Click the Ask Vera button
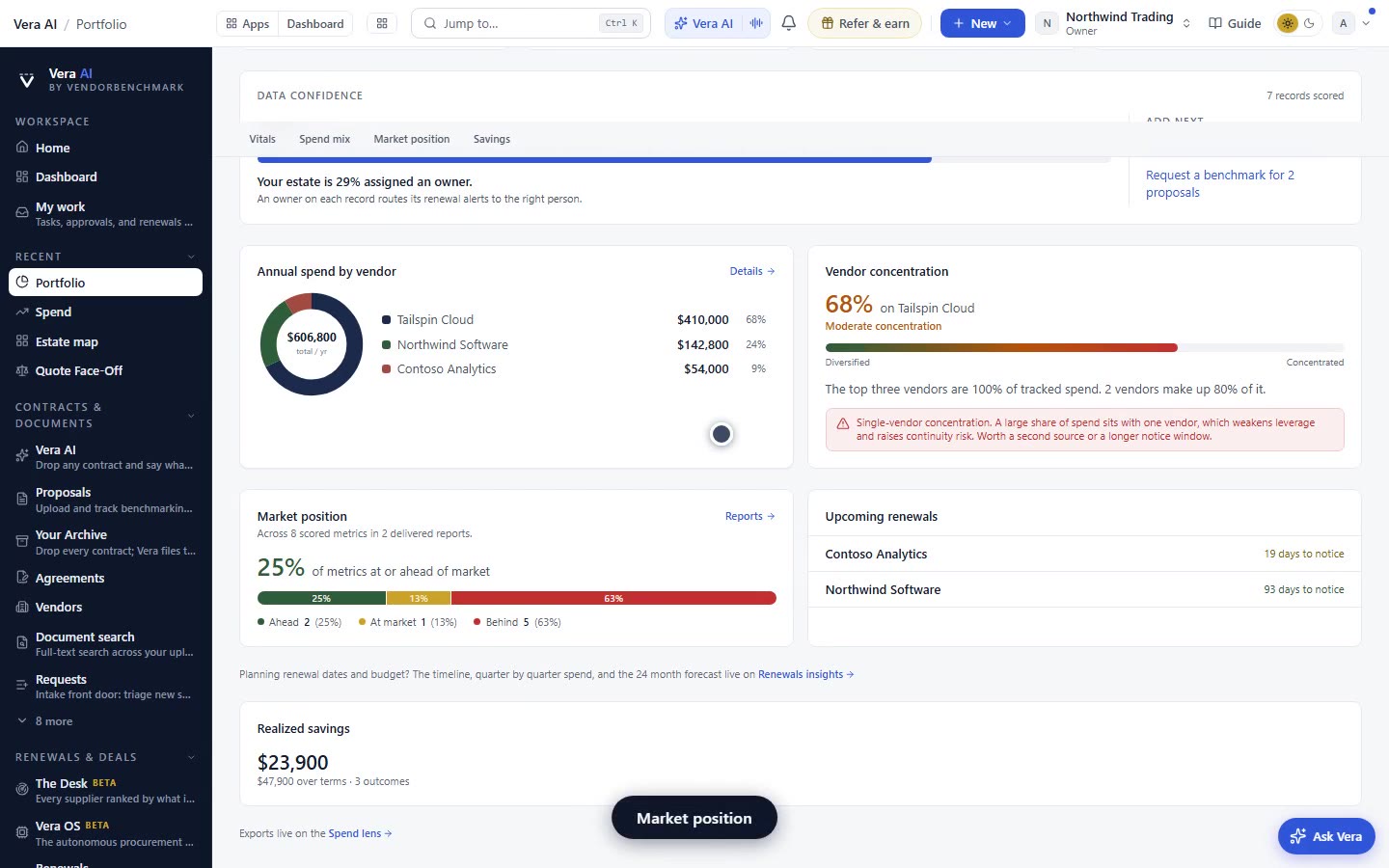This screenshot has width=1389, height=868. [1326, 836]
